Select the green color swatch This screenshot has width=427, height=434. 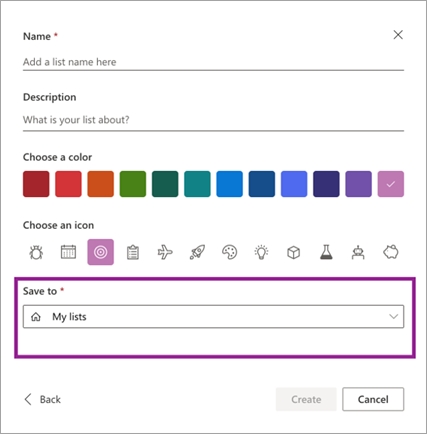(x=133, y=184)
